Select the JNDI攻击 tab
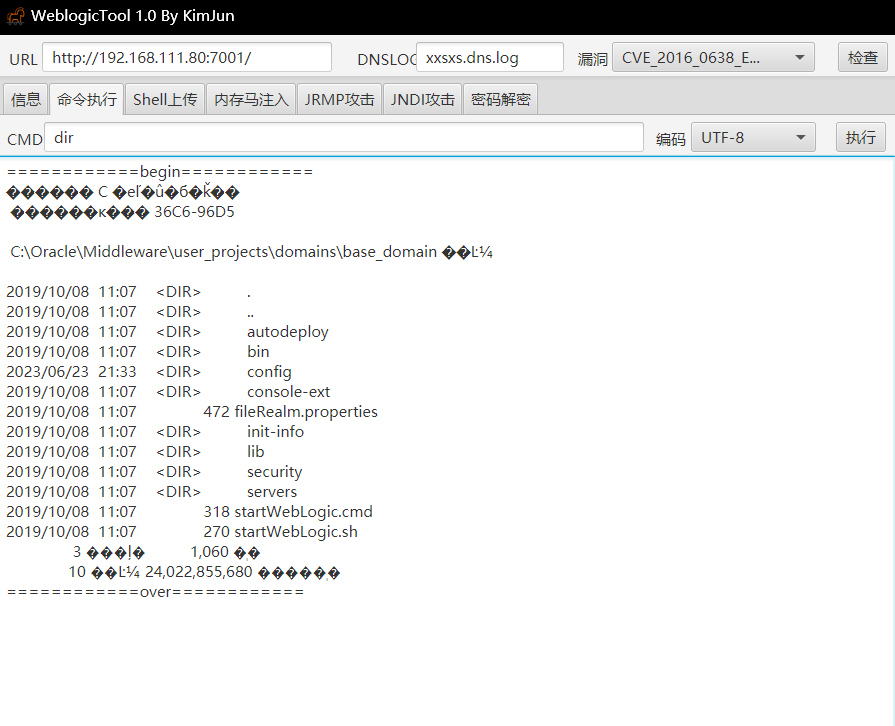Image resolution: width=895 pixels, height=726 pixels. tap(422, 99)
